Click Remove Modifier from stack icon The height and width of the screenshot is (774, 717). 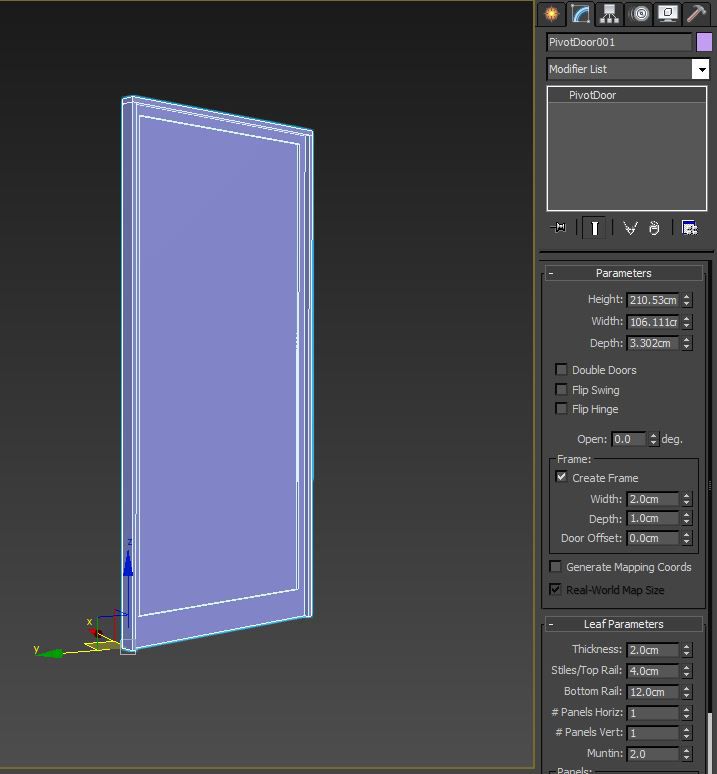point(654,228)
